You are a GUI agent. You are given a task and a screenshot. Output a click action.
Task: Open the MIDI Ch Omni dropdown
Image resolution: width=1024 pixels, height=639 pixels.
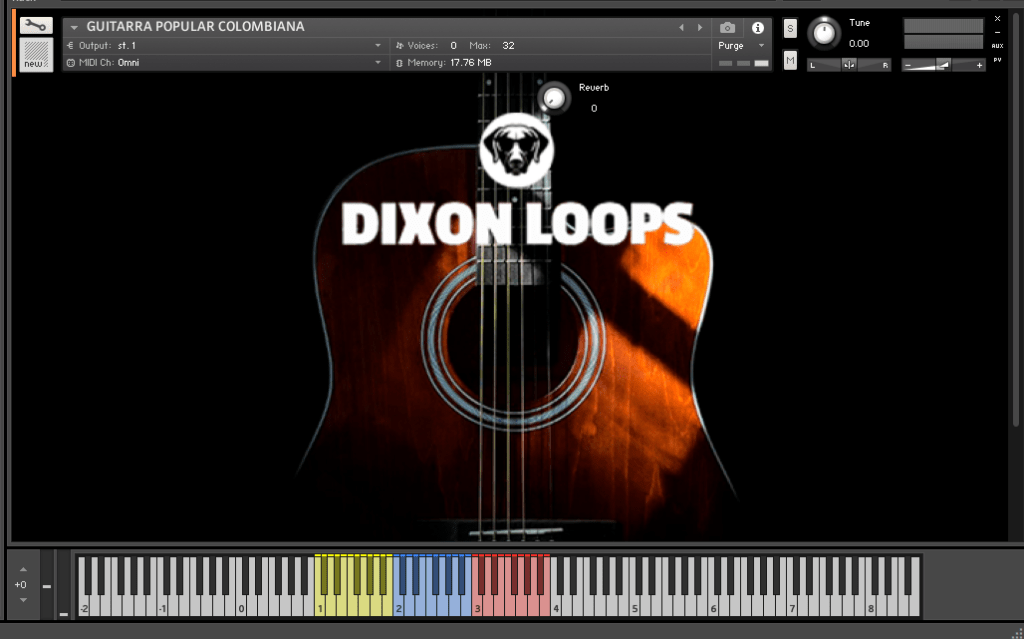coord(378,63)
